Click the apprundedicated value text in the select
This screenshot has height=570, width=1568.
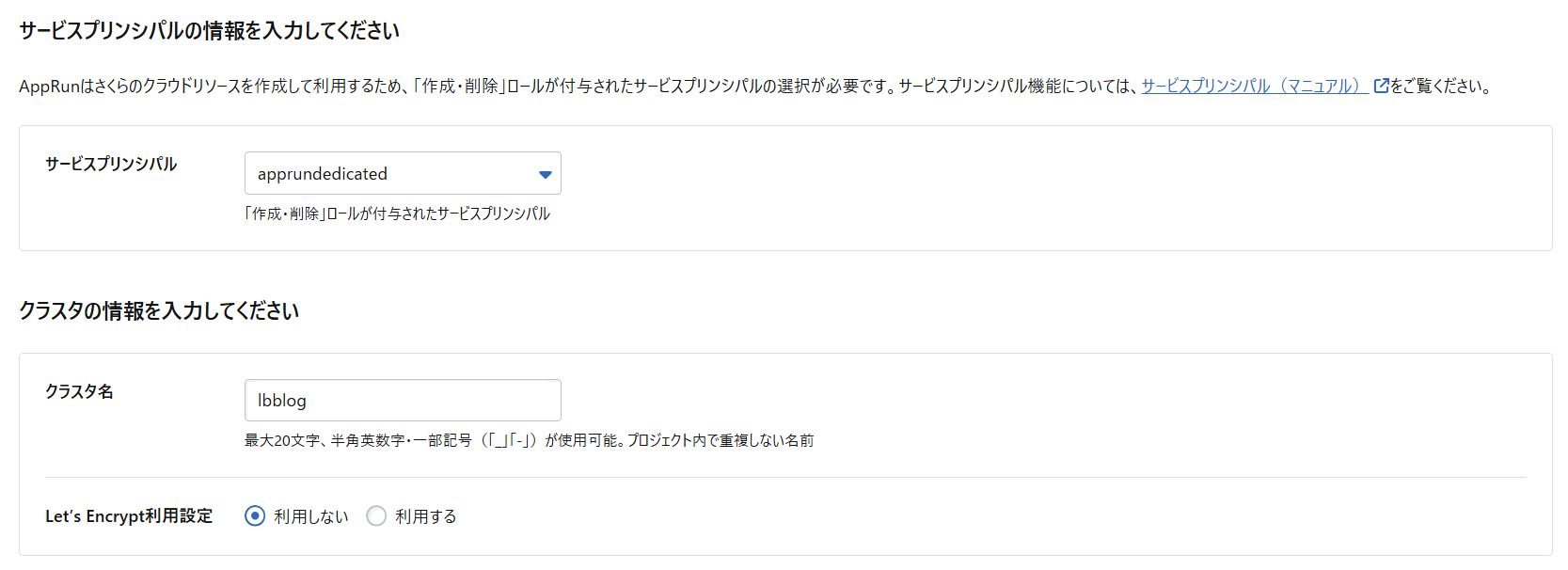click(323, 174)
